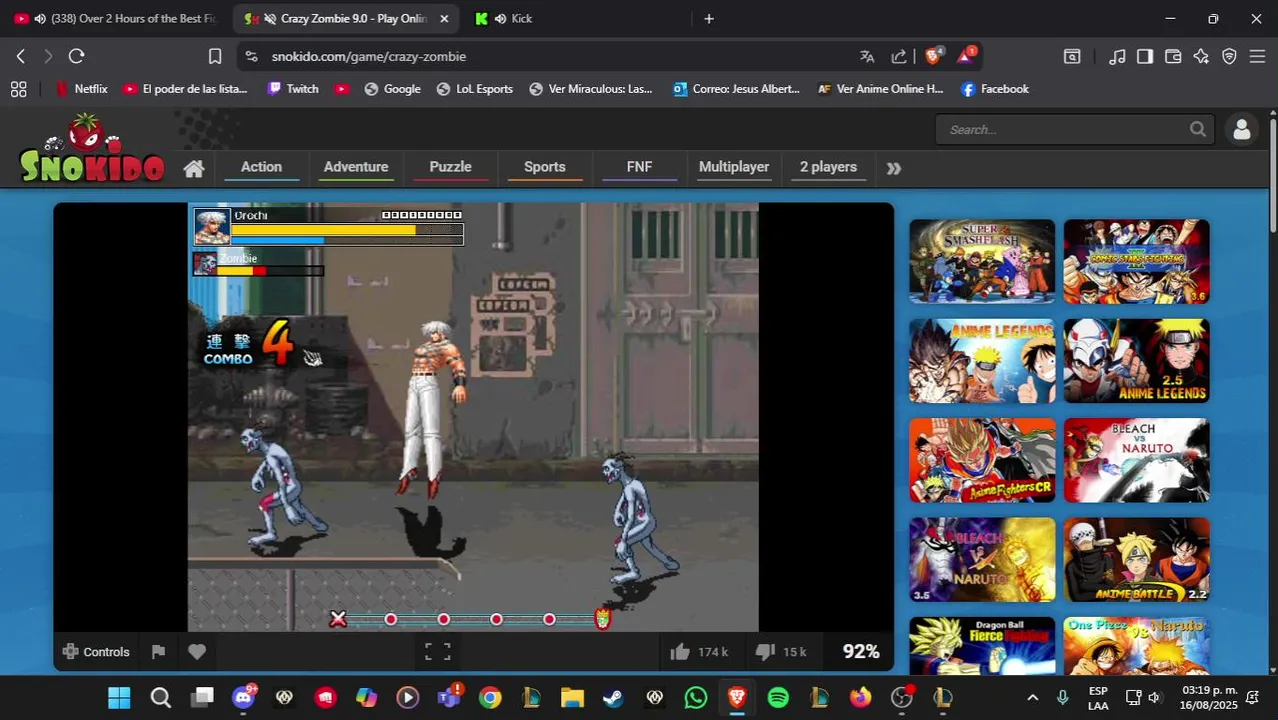Open Dragon Ball Fierce Fighting thumbnail
Screen dimensions: 1278x720
coord(982,646)
